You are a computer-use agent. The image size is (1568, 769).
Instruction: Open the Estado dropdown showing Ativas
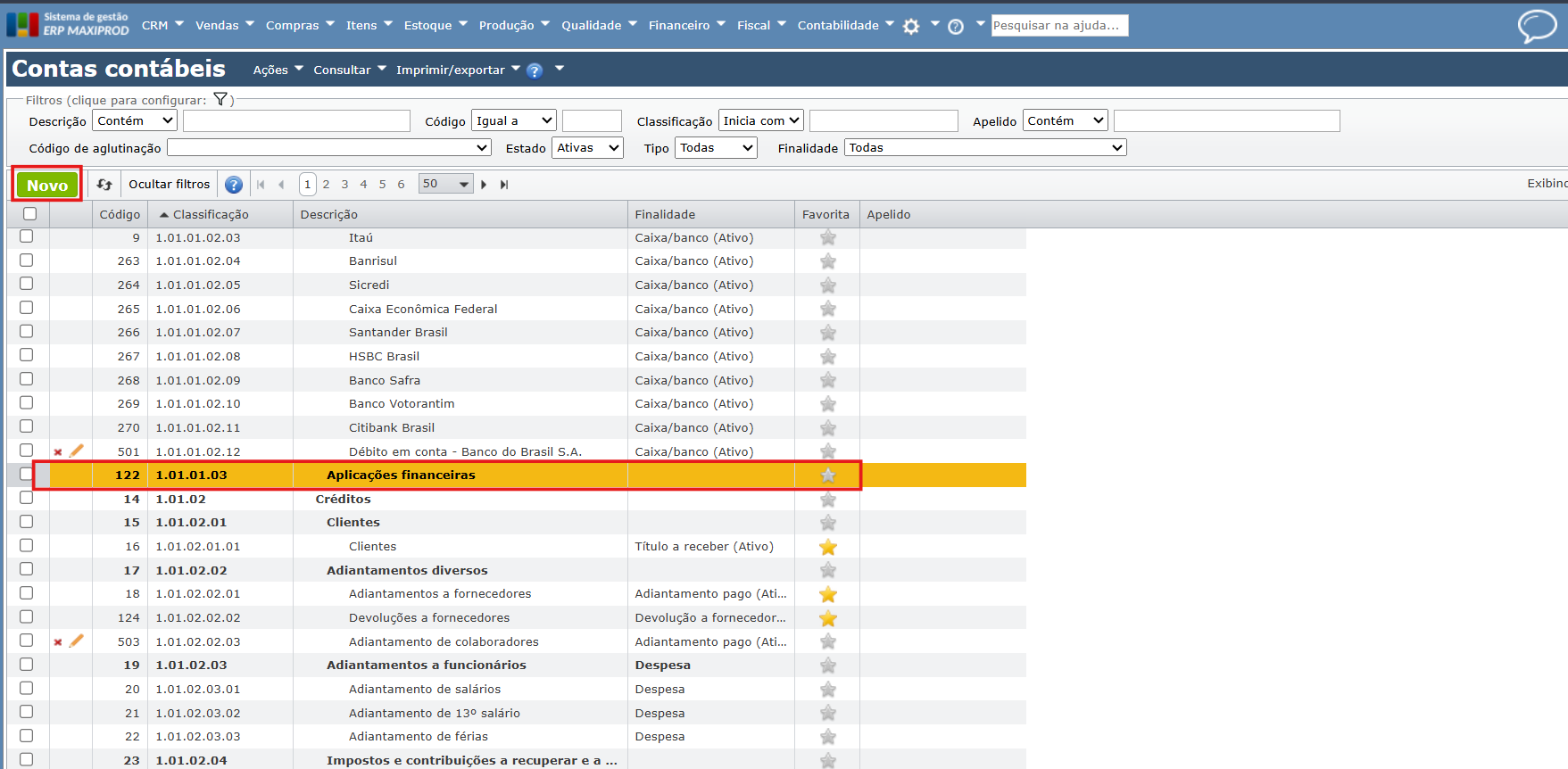point(587,148)
